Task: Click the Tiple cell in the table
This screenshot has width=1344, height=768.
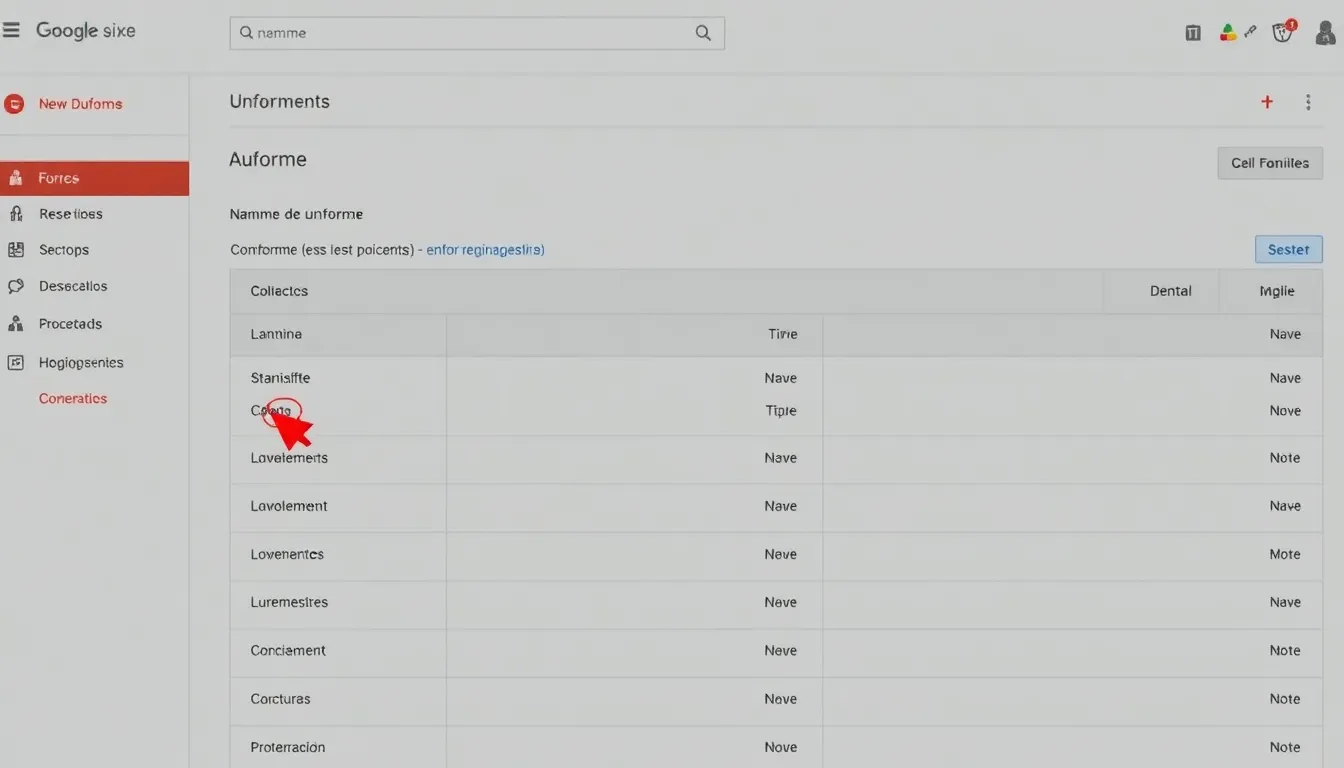Action: (x=781, y=411)
